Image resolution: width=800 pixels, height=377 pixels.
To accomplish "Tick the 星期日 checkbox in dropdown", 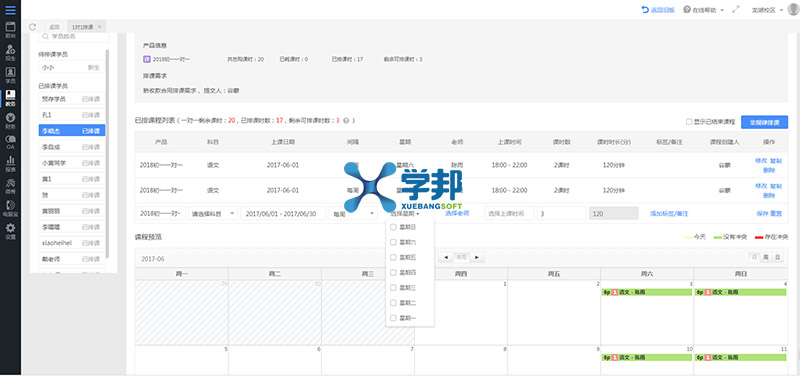I will (393, 227).
